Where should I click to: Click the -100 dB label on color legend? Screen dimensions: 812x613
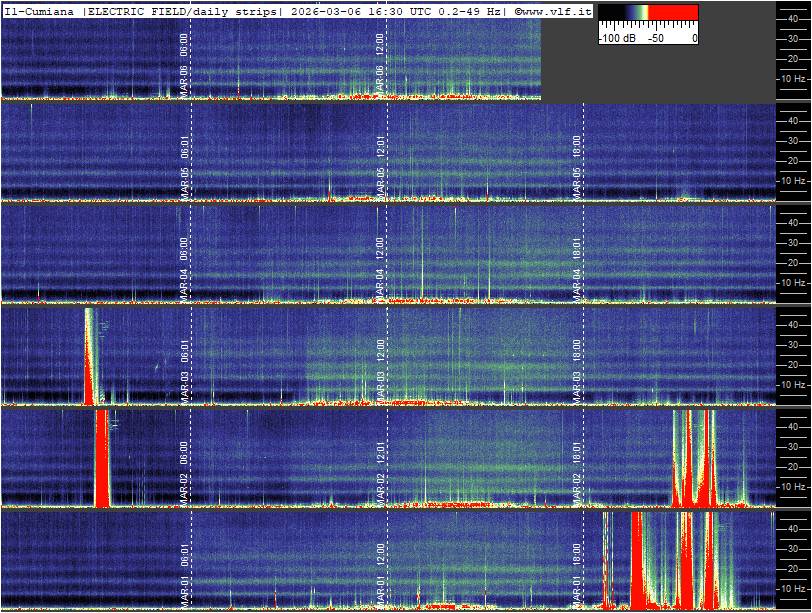click(x=617, y=38)
